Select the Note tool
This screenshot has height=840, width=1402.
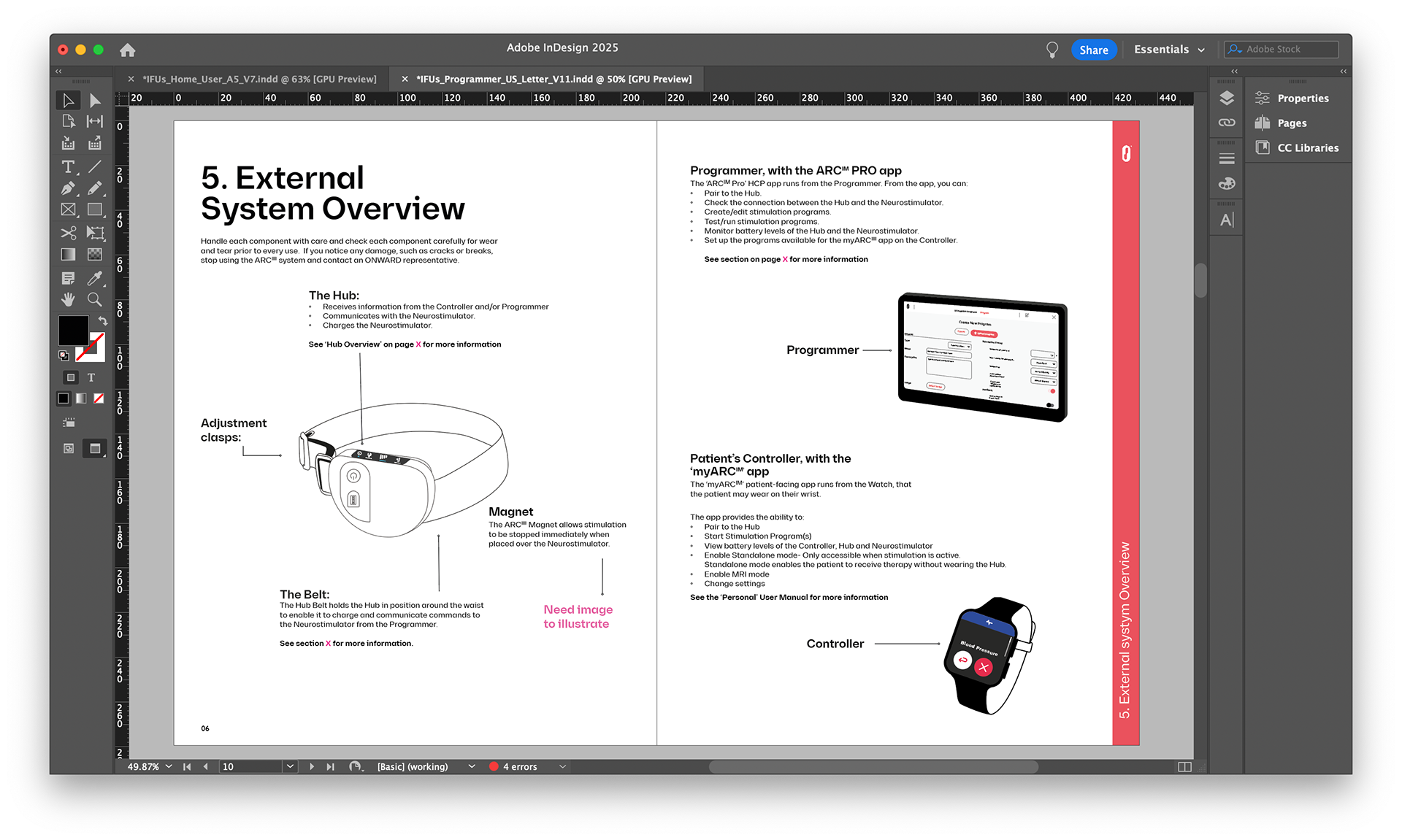click(x=69, y=278)
